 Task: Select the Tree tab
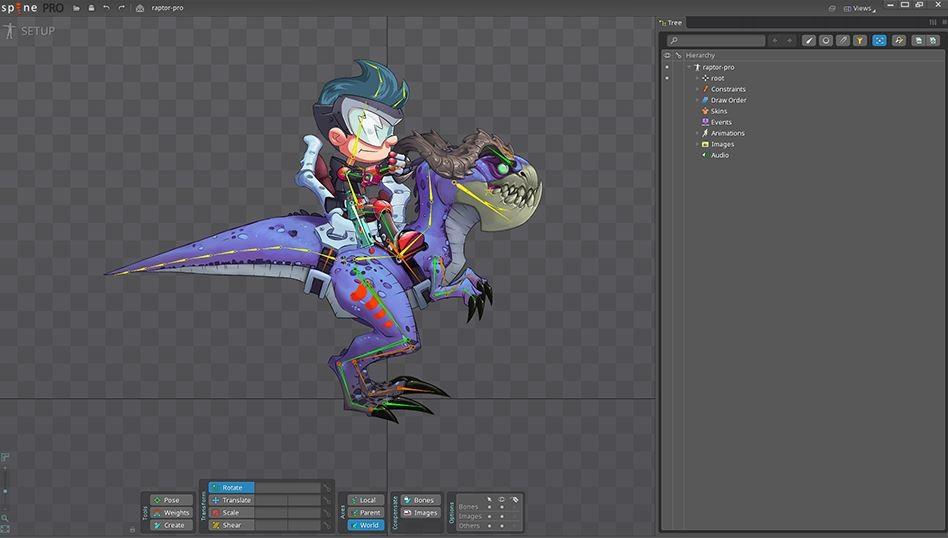(x=671, y=22)
